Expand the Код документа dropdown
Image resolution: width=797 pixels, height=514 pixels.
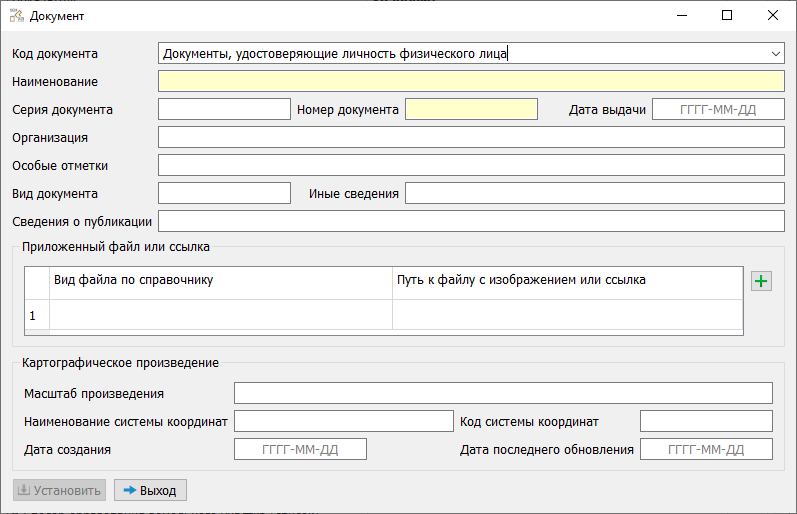tap(776, 53)
